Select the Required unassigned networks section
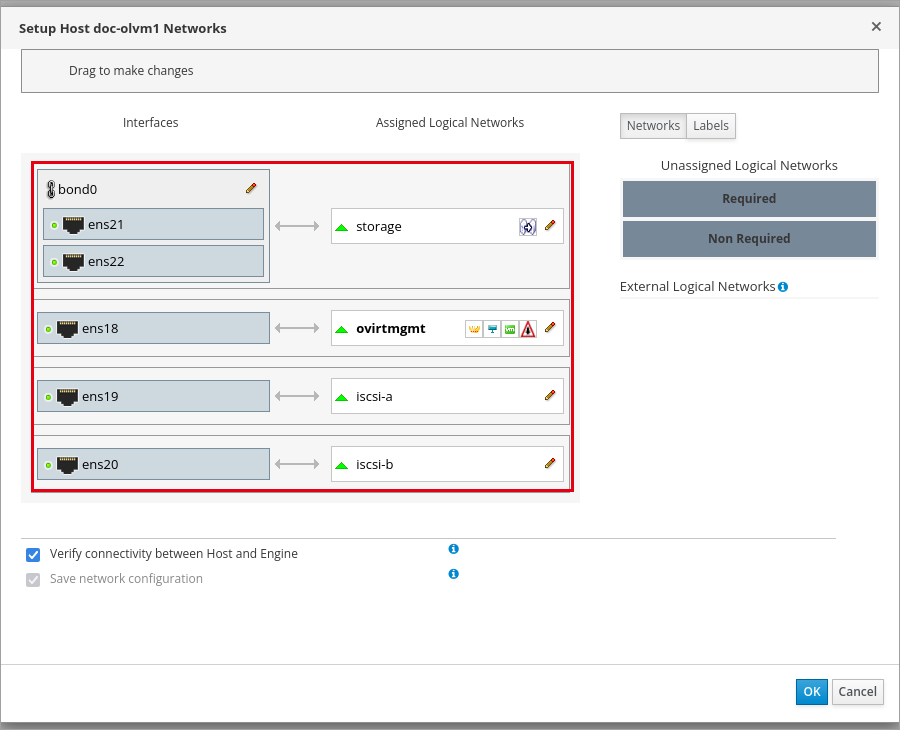 pyautogui.click(x=749, y=199)
